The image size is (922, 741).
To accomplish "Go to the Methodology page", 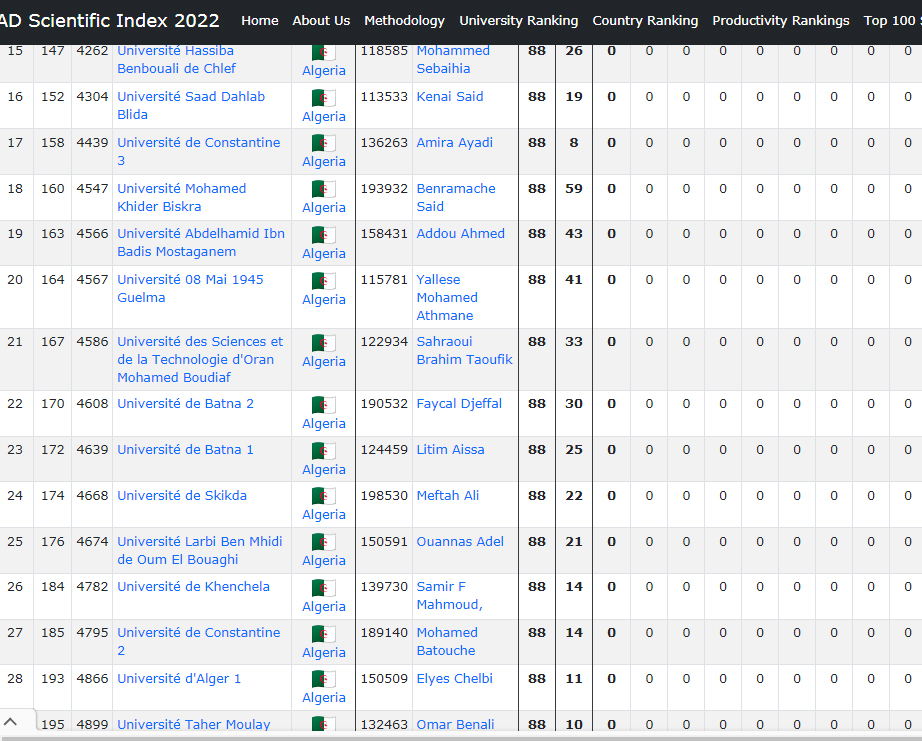I will (404, 20).
